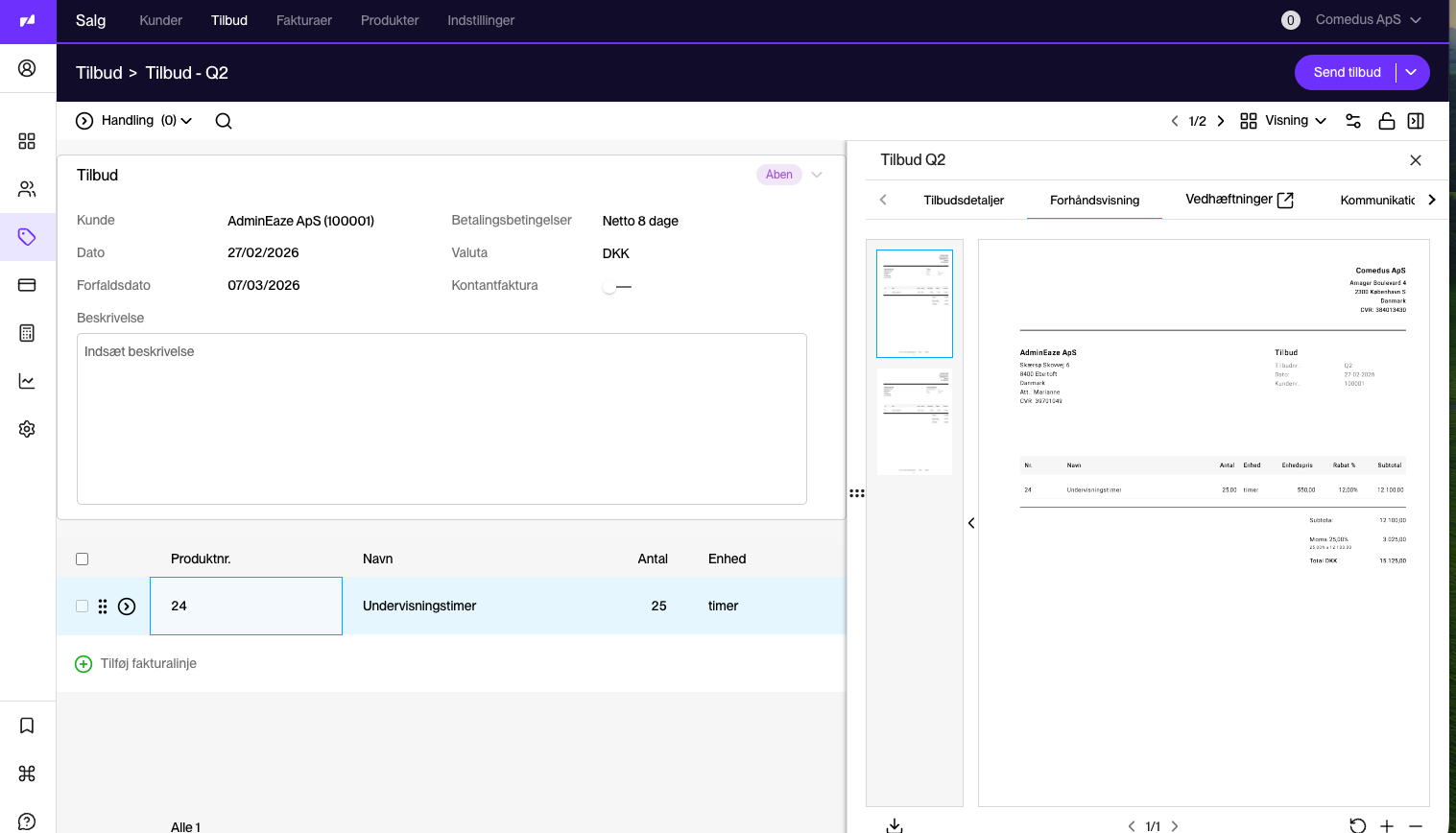Check the select-all checkbox in table header
Viewport: 1456px width, 833px height.
[x=82, y=559]
